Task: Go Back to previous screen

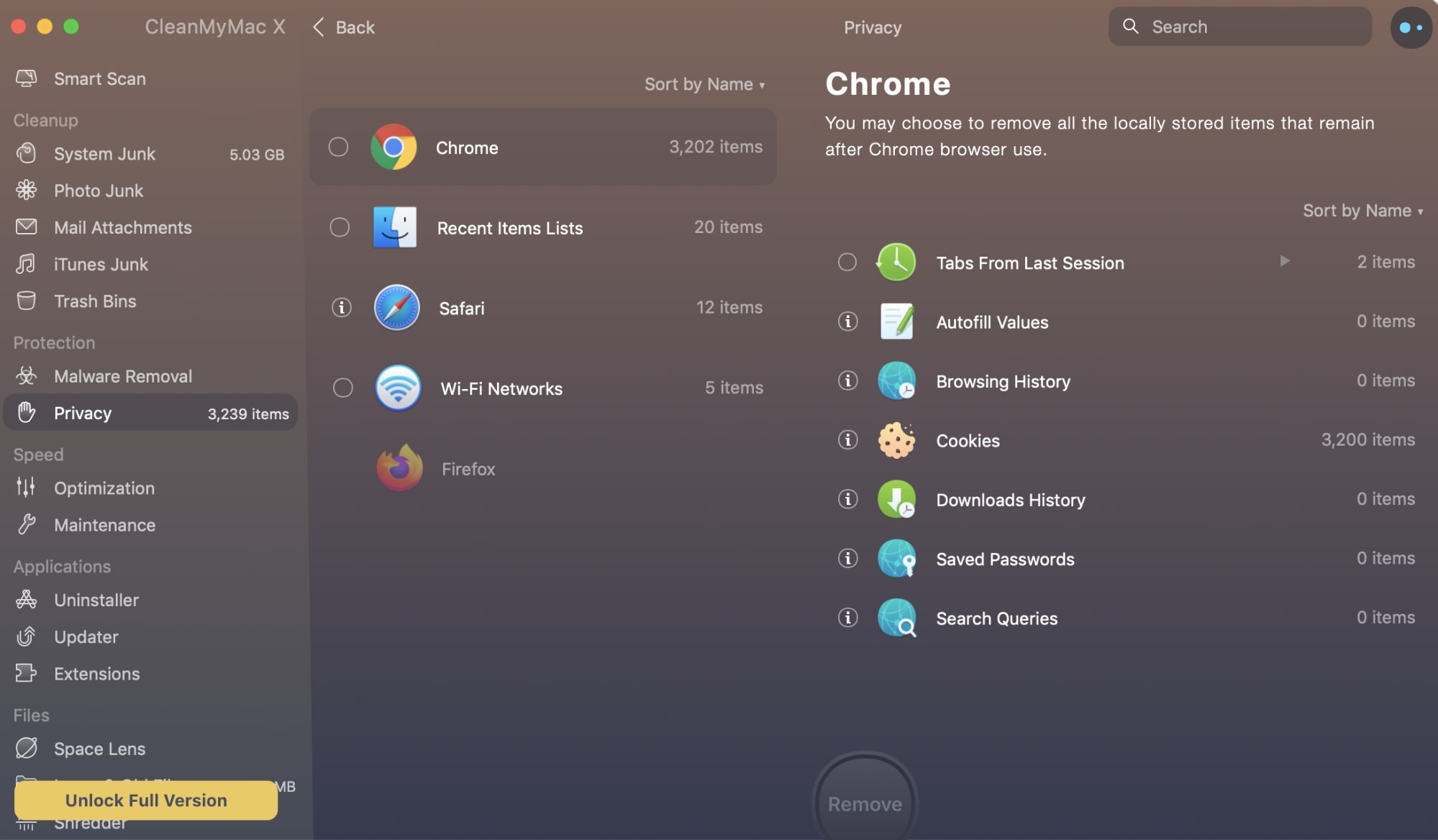Action: coord(344,27)
